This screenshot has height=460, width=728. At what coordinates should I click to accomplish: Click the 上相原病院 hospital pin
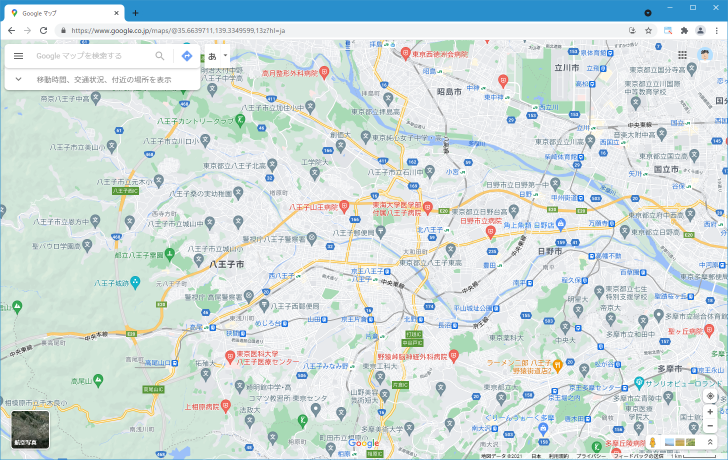(226, 405)
